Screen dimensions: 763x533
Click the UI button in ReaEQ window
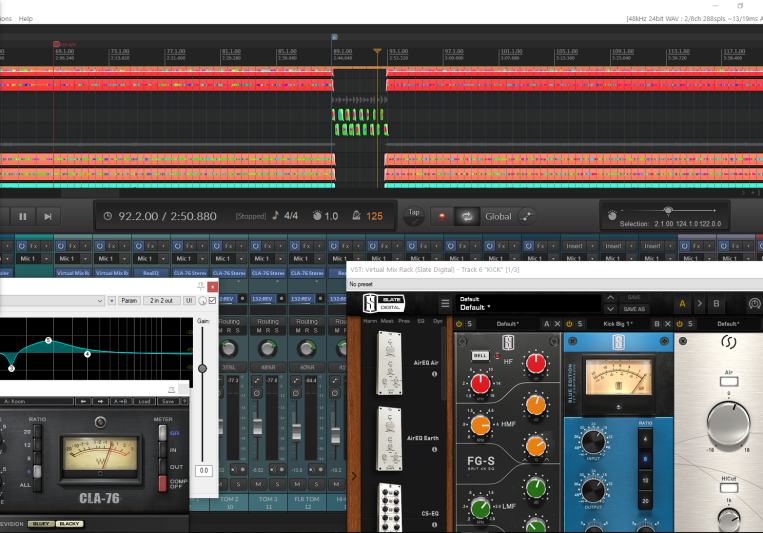[189, 301]
